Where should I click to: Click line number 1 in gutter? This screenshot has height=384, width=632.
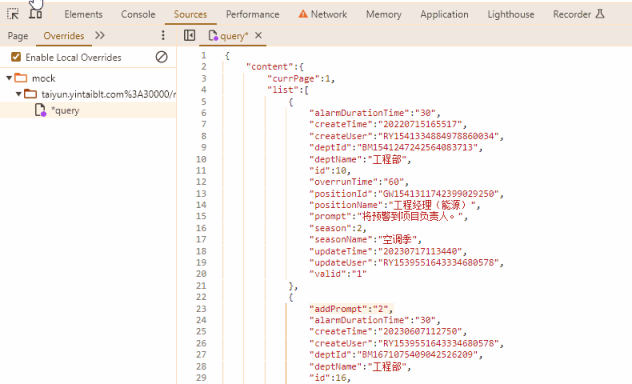click(204, 55)
